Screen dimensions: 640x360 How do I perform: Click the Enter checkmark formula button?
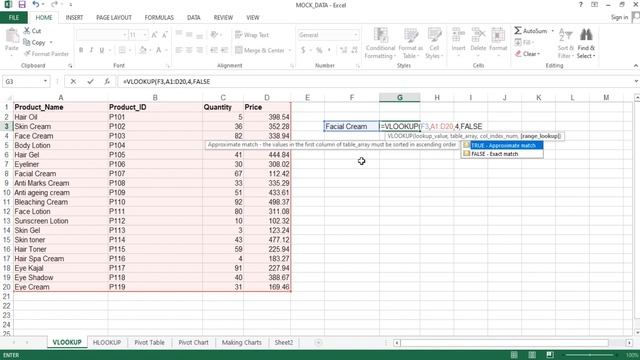90,82
